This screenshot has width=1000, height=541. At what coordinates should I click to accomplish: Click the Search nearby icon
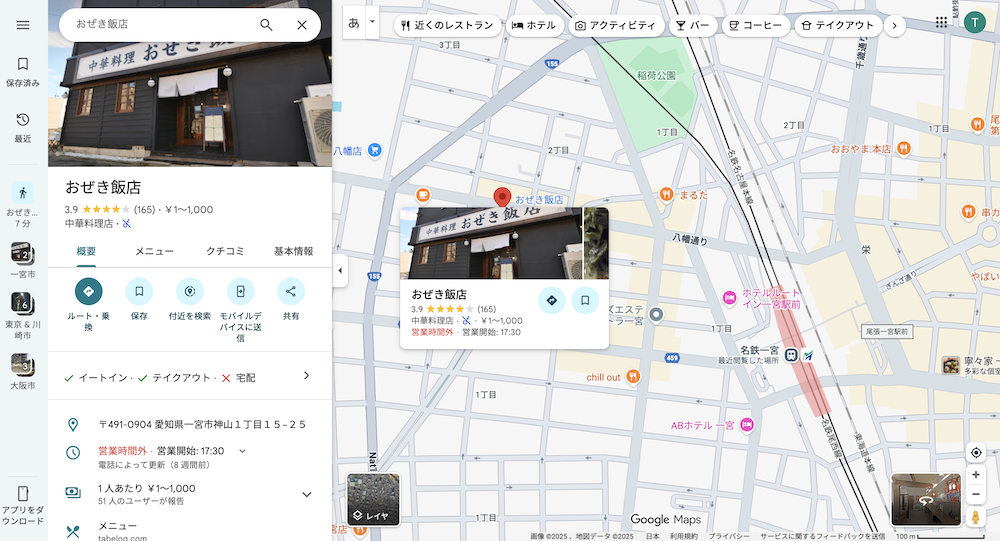[189, 291]
